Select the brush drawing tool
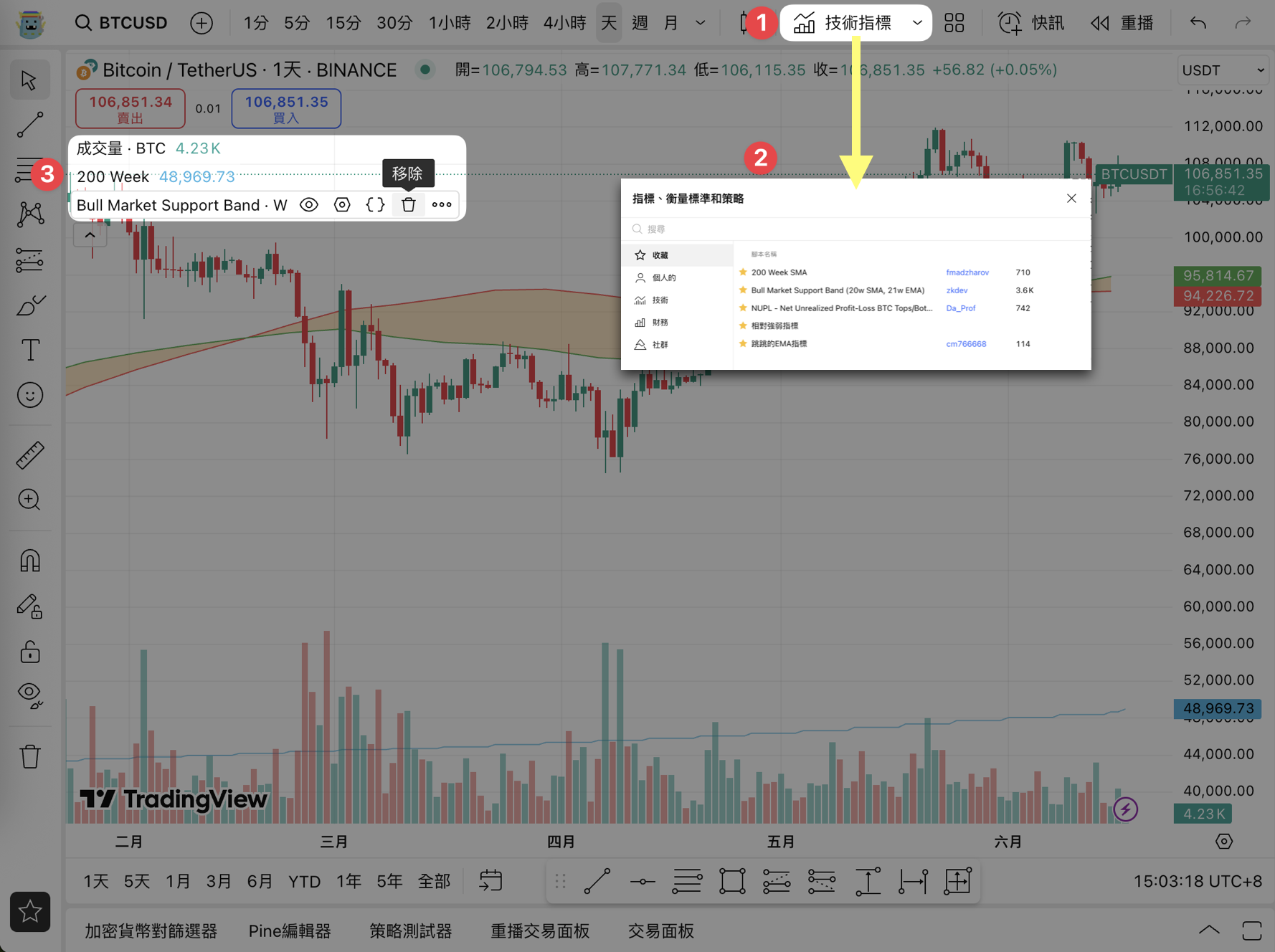The height and width of the screenshot is (952, 1275). pyautogui.click(x=29, y=305)
